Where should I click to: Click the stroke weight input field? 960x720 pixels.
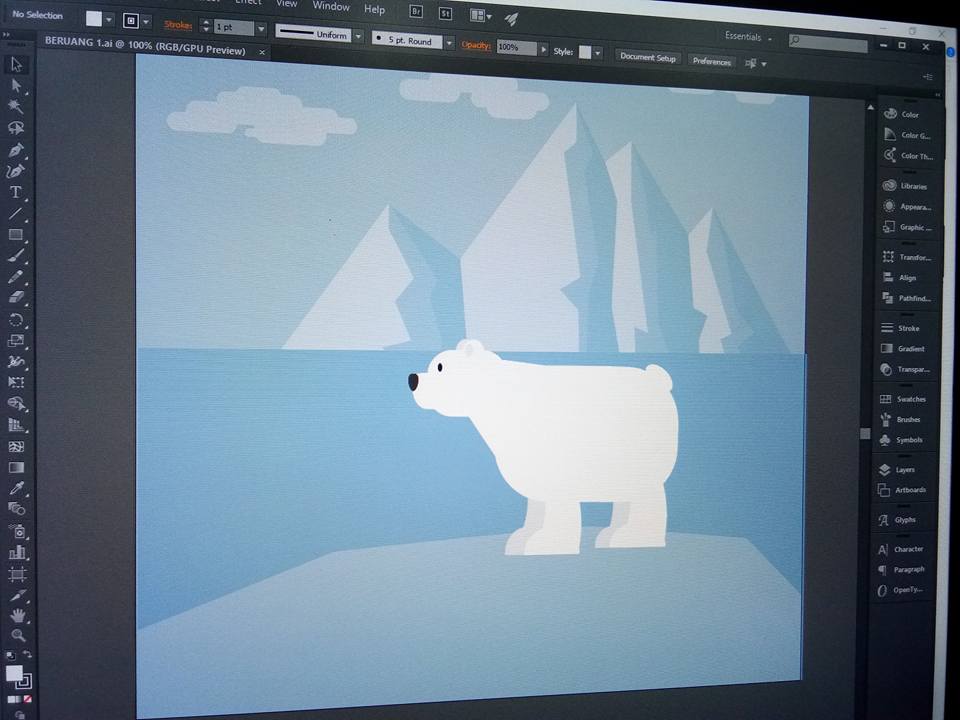point(234,28)
